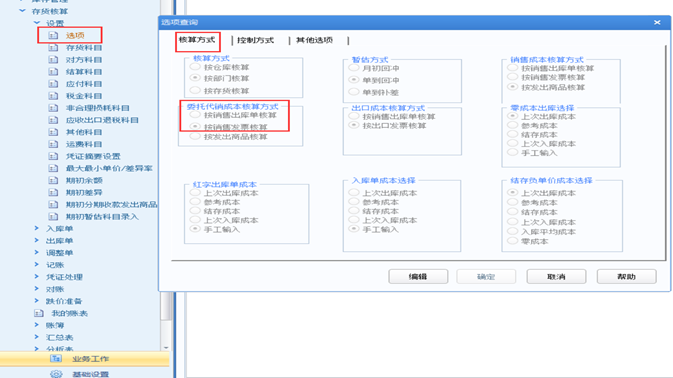Expand the 跌价准备 tree node
Screen dimensions: 673x378
[x=37, y=301]
